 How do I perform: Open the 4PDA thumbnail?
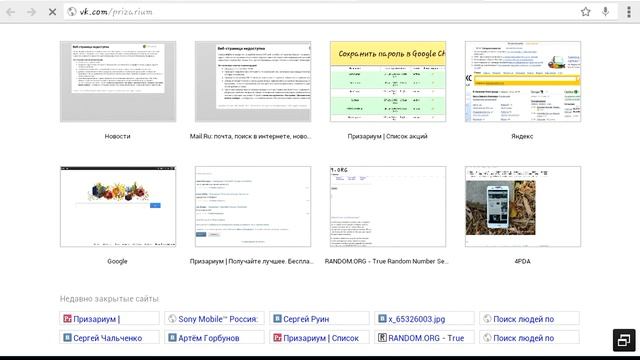[x=523, y=207]
